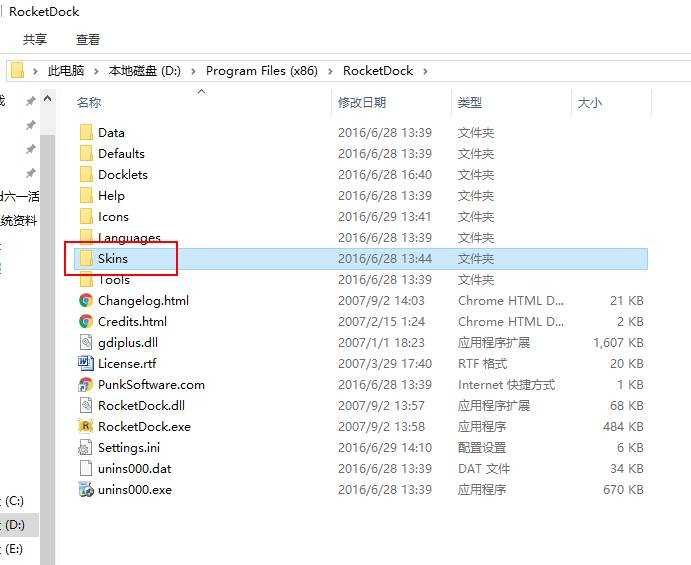The width and height of the screenshot is (691, 565).
Task: Select the Tools folder name
Action: [114, 279]
